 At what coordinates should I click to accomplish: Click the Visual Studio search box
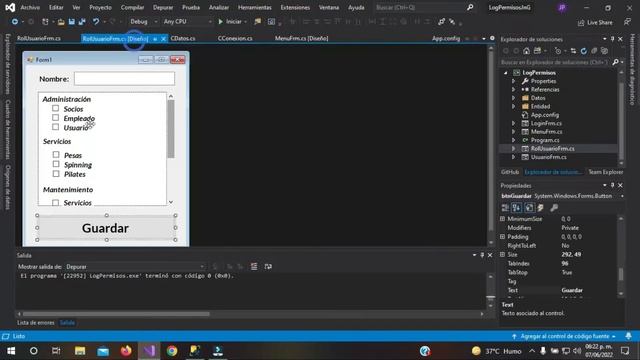[424, 7]
